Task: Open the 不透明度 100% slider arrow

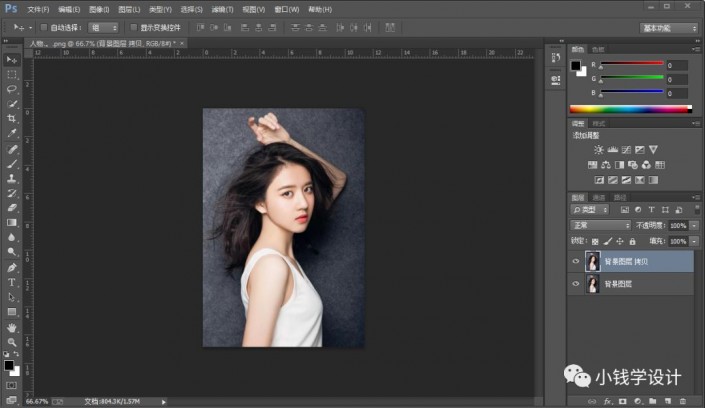Action: point(695,225)
